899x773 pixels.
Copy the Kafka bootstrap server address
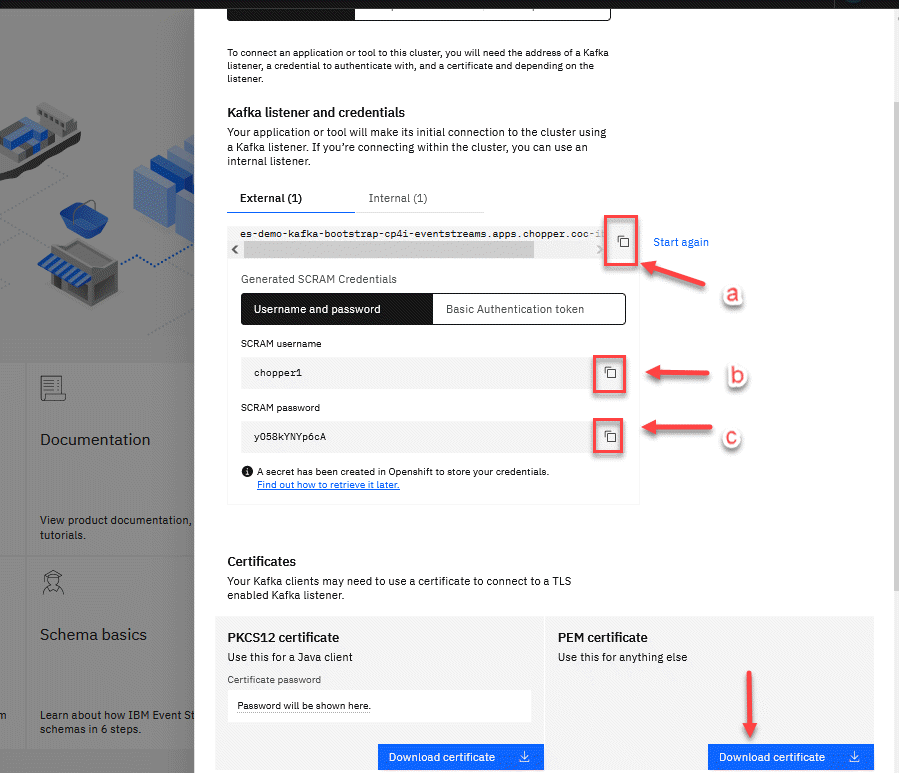point(622,241)
